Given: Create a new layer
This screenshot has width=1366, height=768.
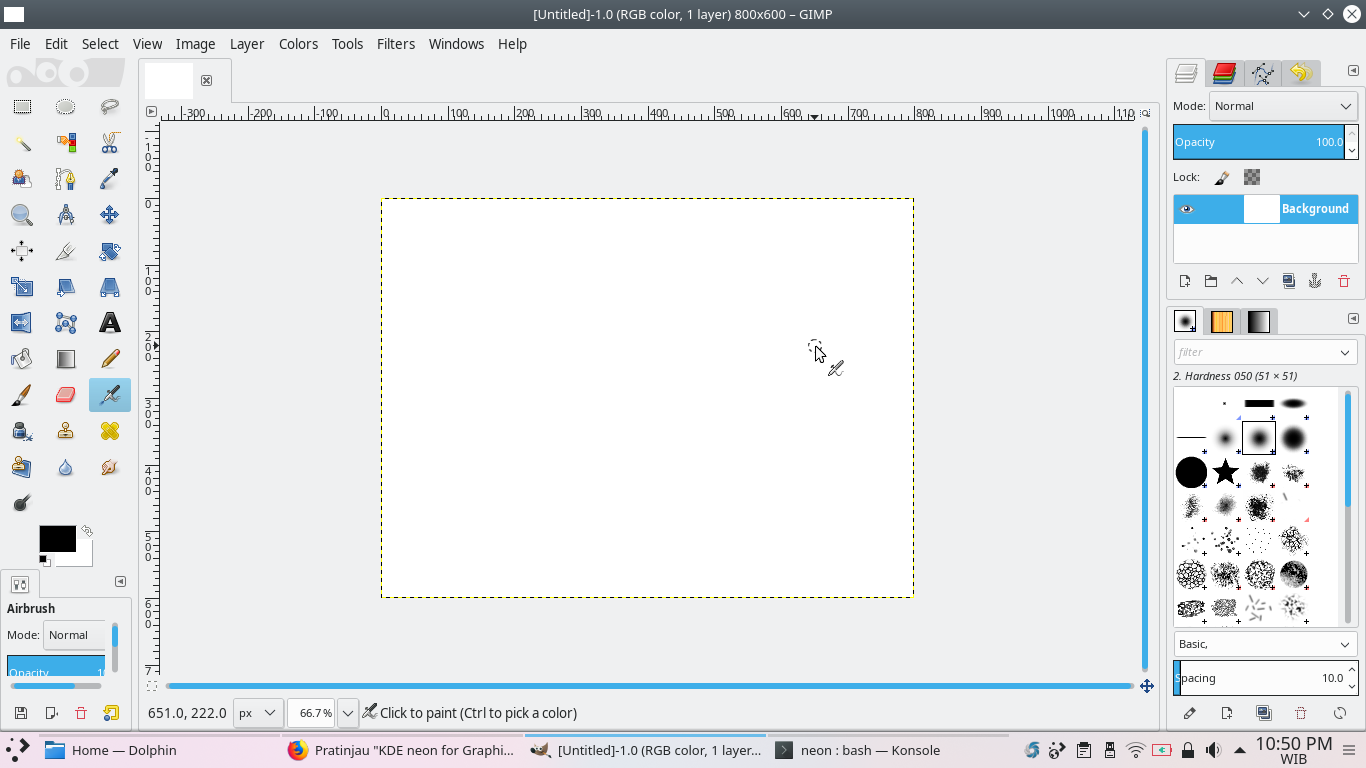Looking at the screenshot, I should point(1184,281).
